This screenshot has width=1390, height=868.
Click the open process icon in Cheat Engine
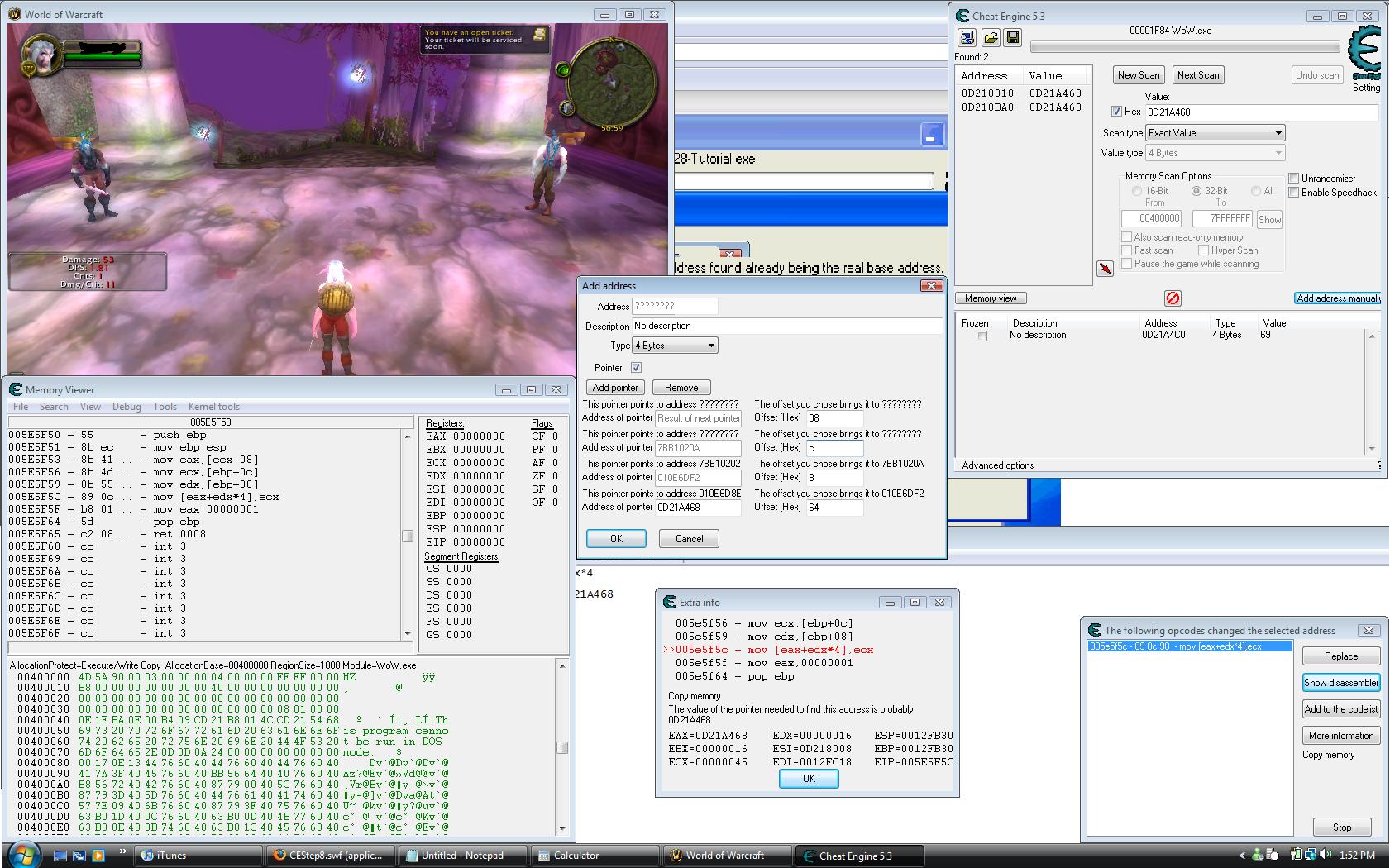[x=967, y=38]
